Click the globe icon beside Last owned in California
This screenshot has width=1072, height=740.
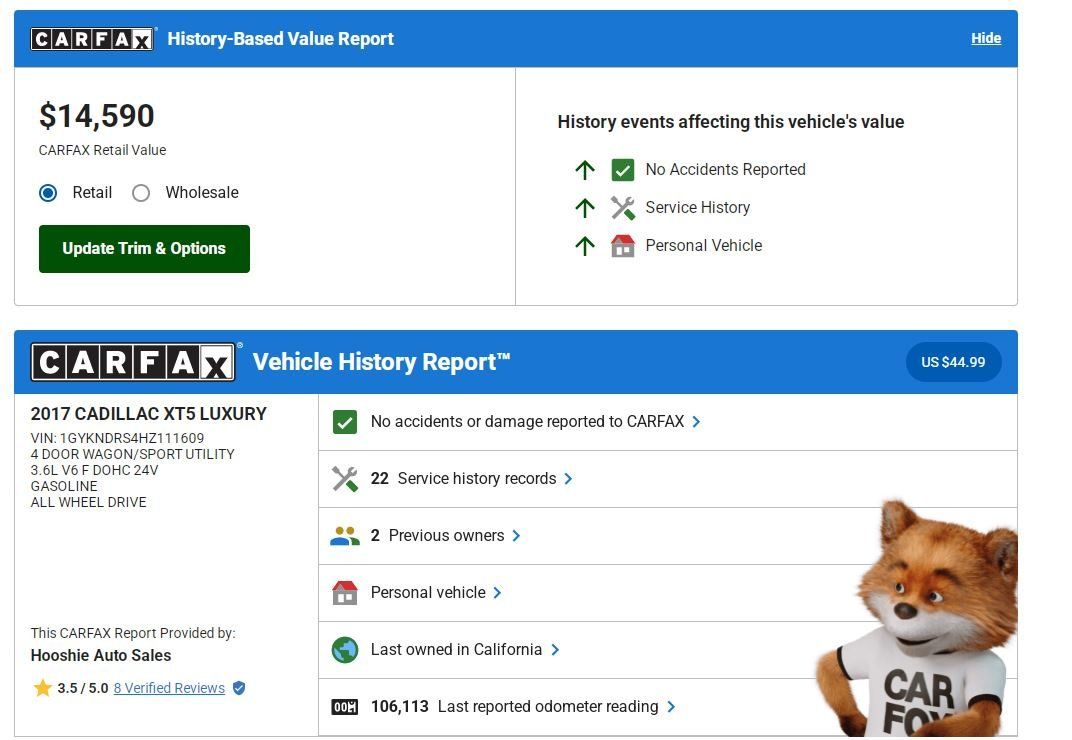click(x=345, y=650)
